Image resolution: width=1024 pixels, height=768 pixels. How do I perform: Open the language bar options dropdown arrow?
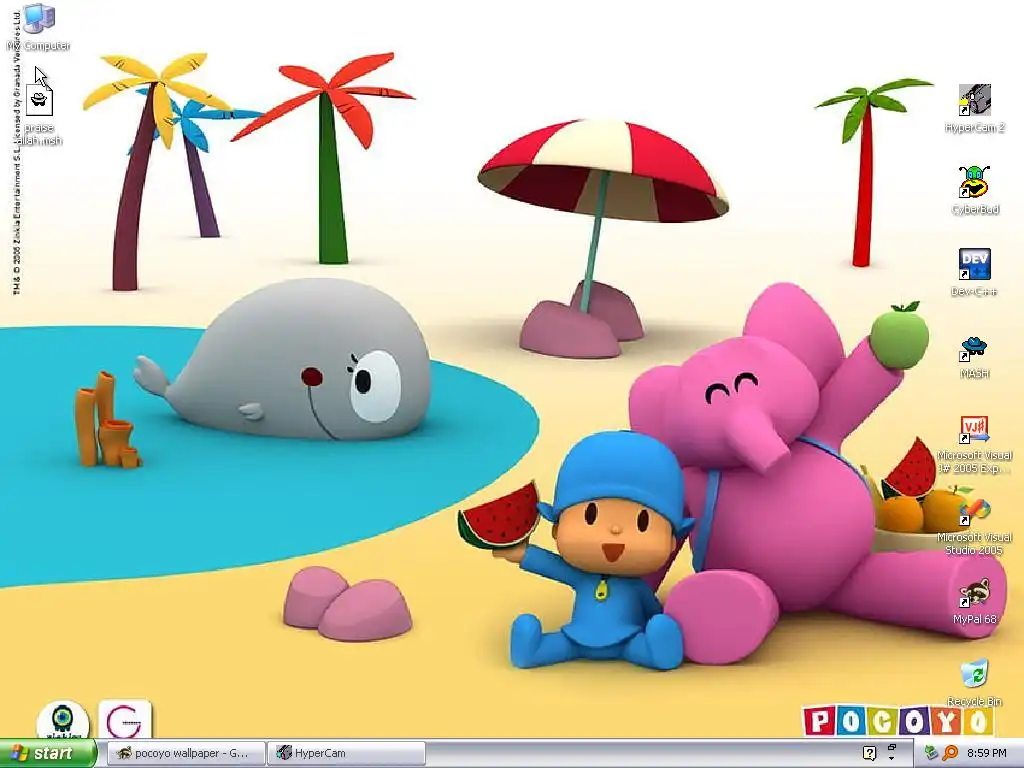point(892,760)
